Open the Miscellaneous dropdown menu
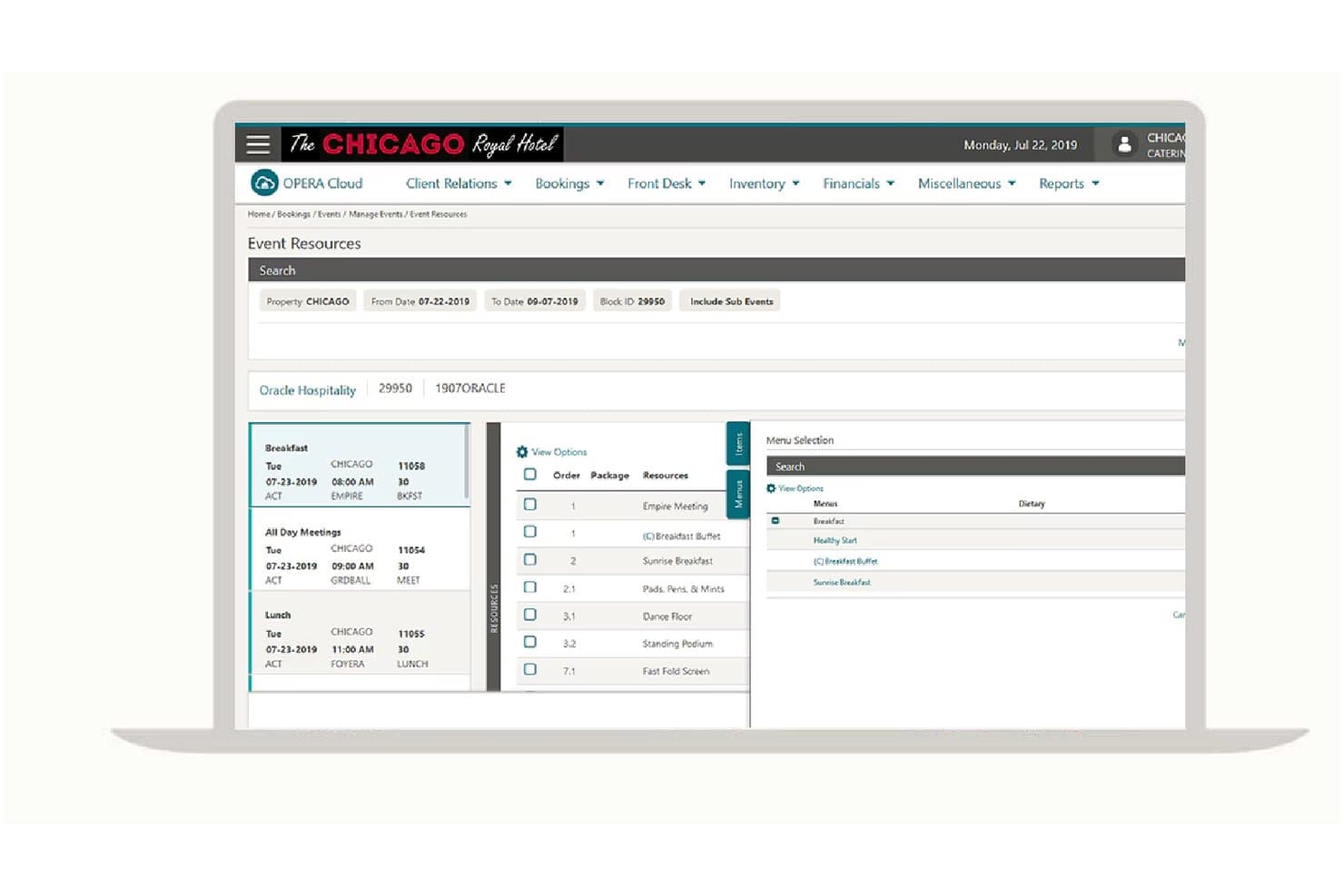This screenshot has width=1344, height=896. coord(966,183)
